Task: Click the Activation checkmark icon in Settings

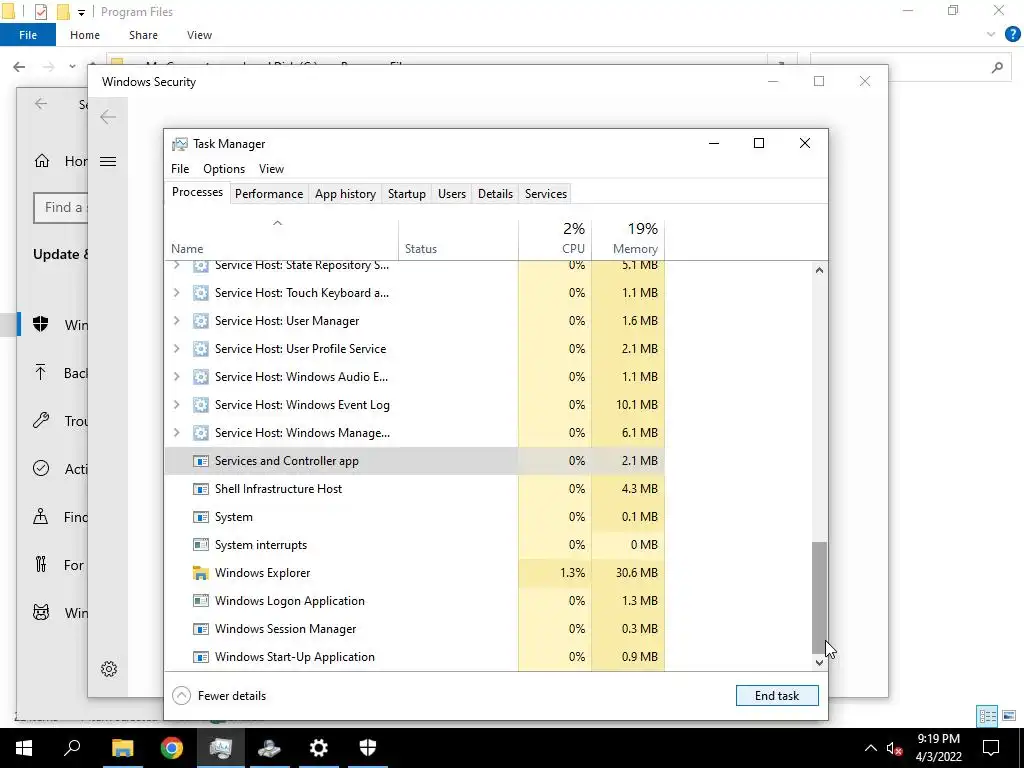Action: 40,468
